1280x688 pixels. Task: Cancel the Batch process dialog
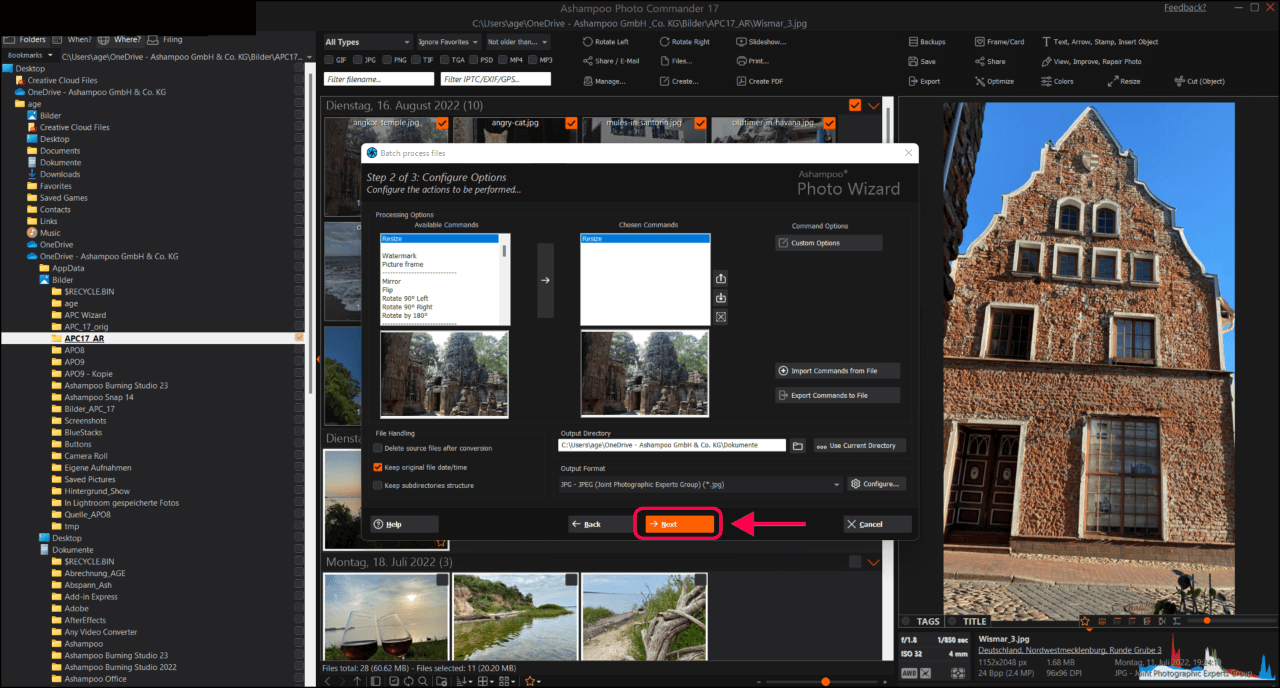tap(877, 524)
